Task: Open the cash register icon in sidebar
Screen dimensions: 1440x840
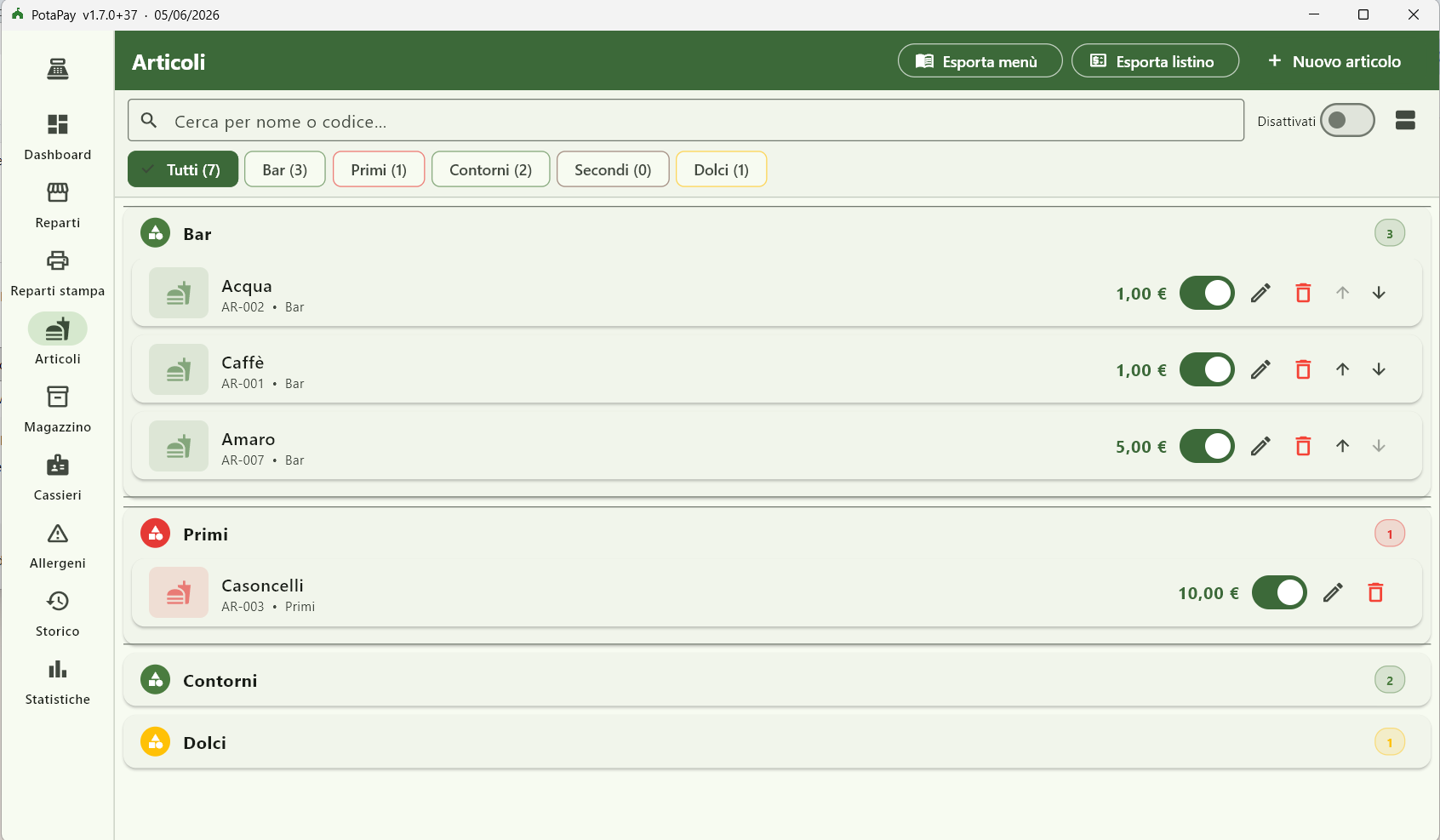Action: click(x=58, y=69)
